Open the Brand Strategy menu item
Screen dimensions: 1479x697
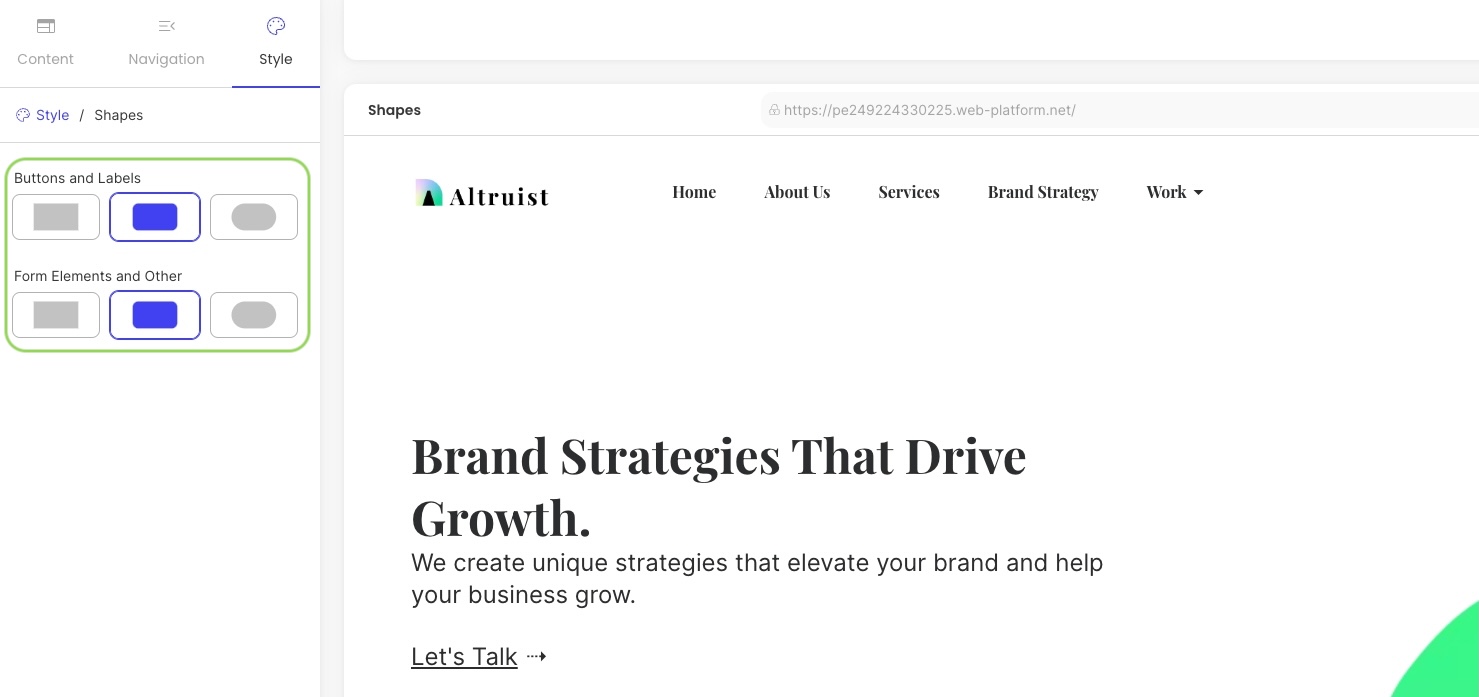point(1043,192)
